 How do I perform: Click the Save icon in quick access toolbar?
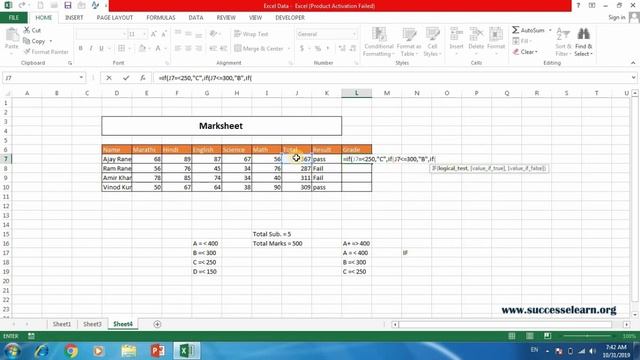pos(68,5)
